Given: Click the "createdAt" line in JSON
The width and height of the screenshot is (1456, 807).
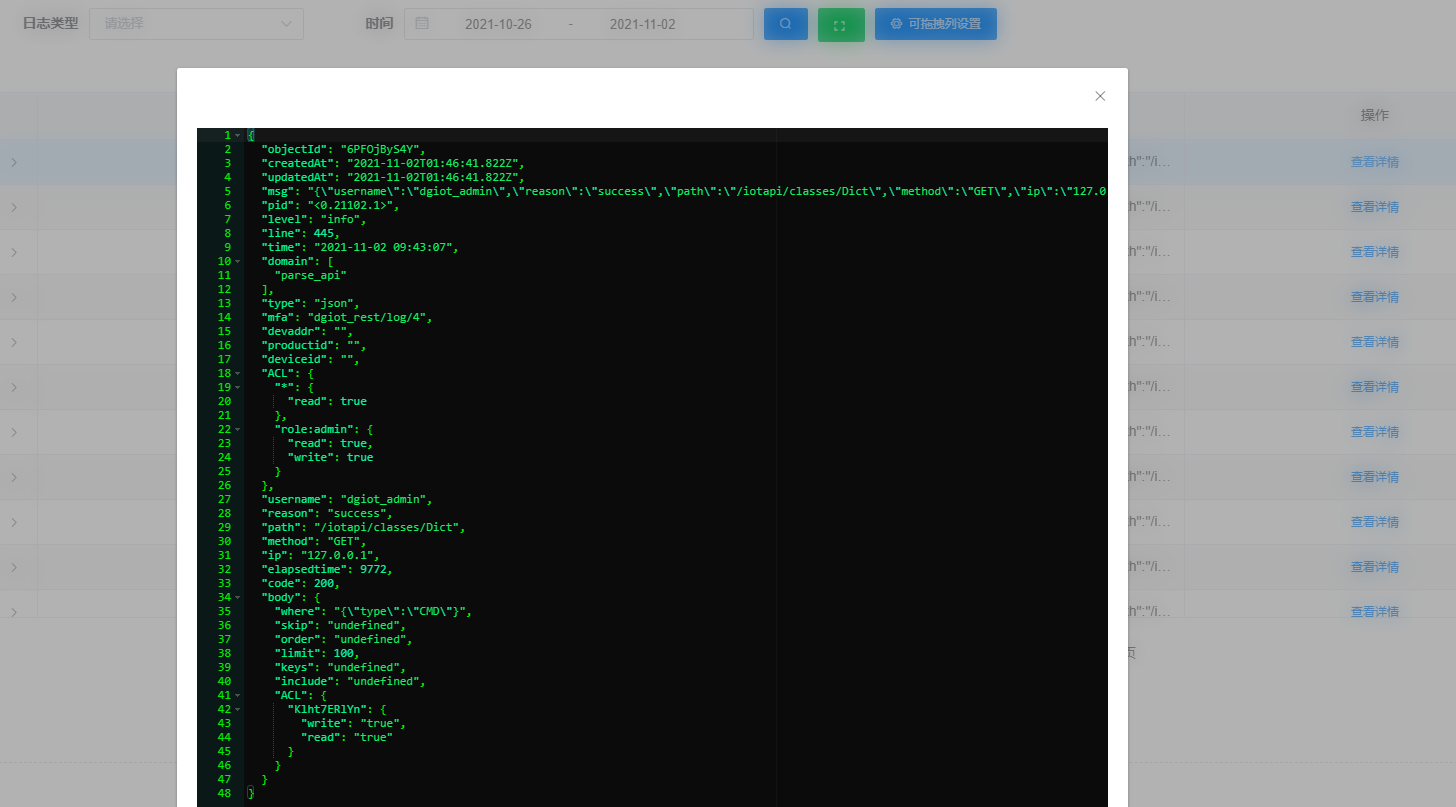Looking at the screenshot, I should click(x=393, y=163).
